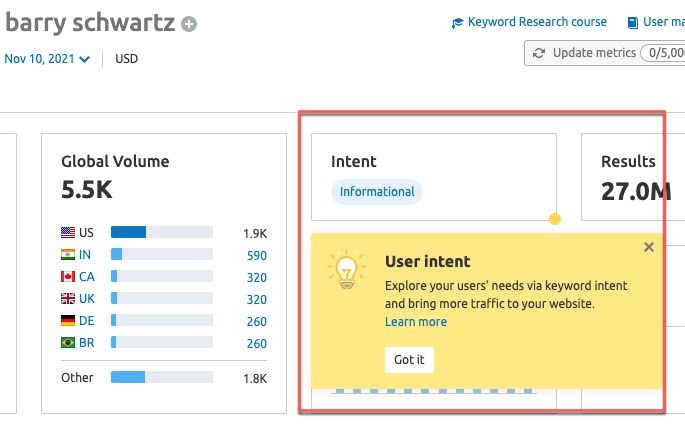Click the 320 volume value for UK
Screen dimensions: 685x432
click(257, 300)
